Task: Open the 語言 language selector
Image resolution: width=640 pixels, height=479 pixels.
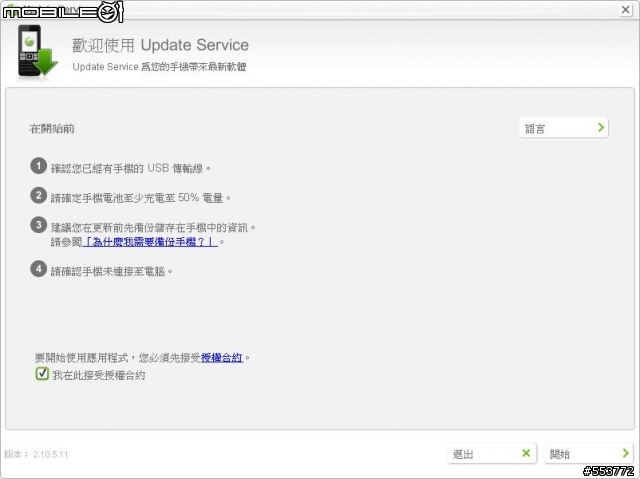Action: point(564,128)
